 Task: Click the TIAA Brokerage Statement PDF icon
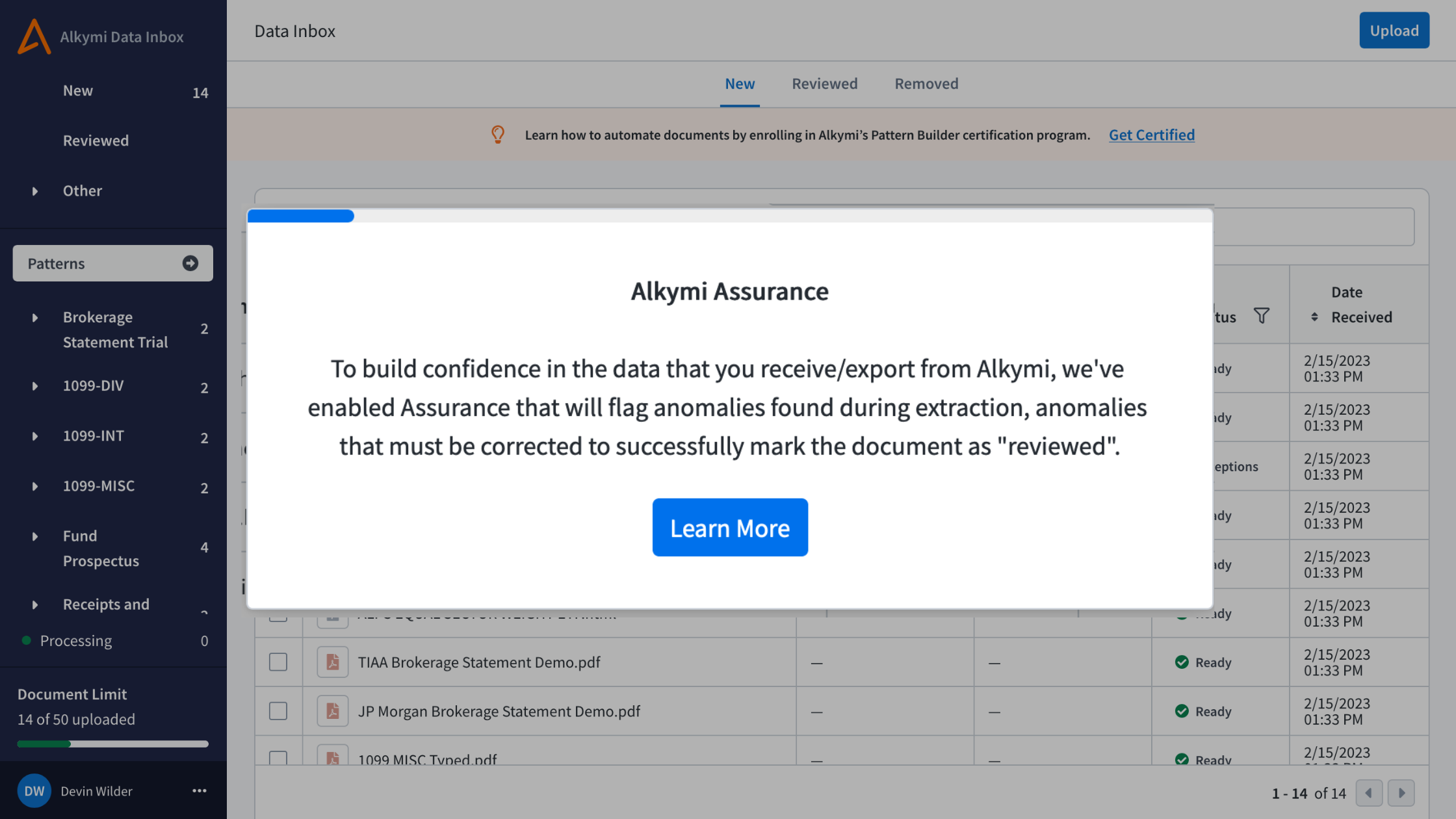click(x=332, y=662)
